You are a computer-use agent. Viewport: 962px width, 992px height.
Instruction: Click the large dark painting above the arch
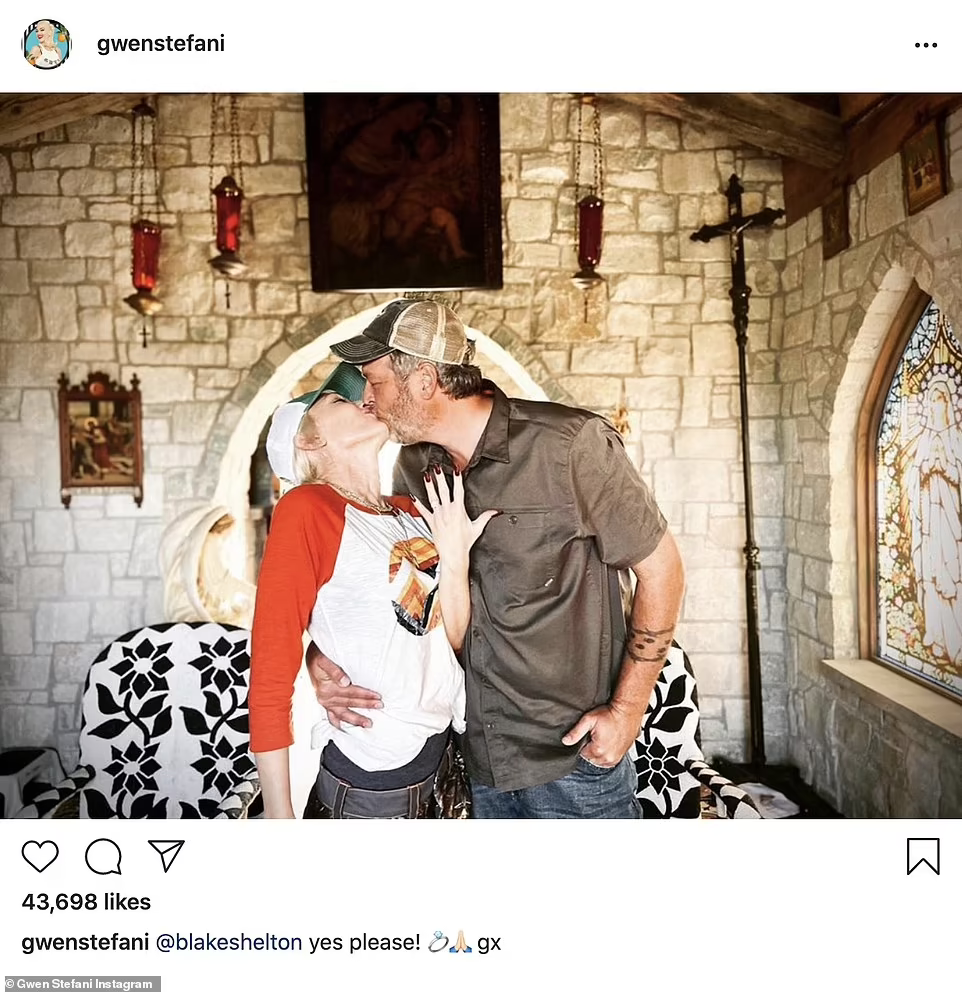(x=403, y=192)
